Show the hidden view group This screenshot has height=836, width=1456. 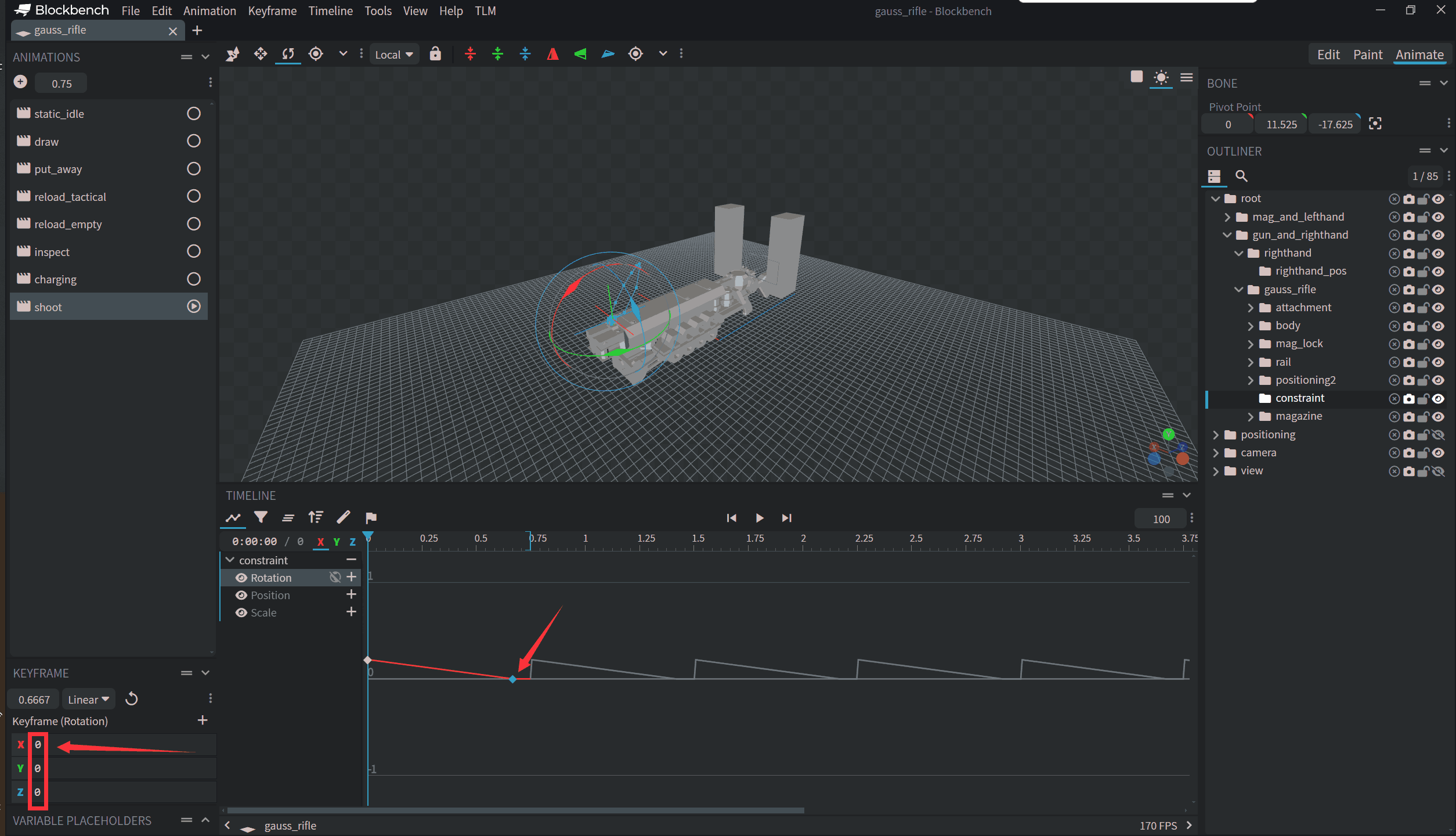click(x=1438, y=471)
